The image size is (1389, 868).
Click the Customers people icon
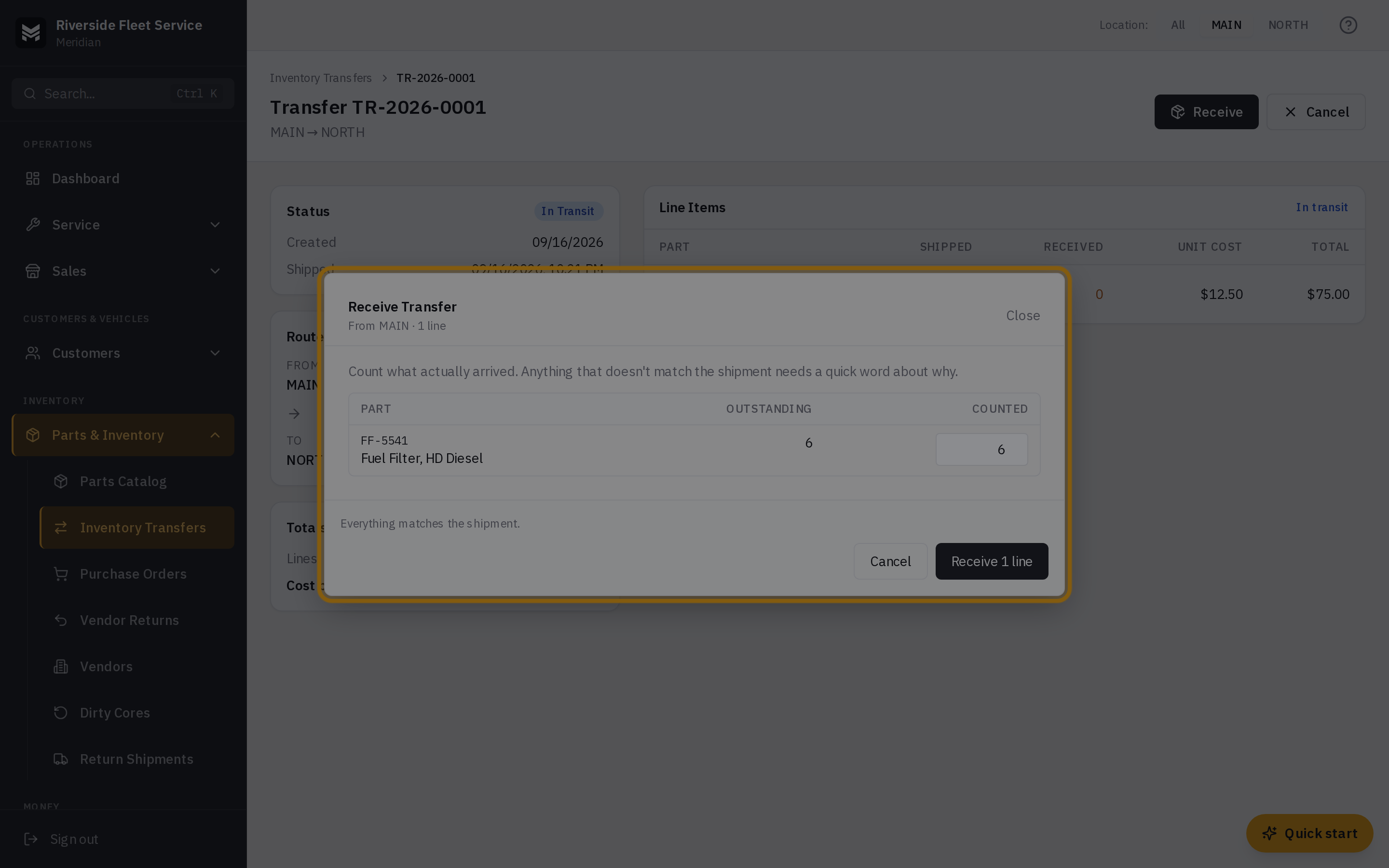33,353
